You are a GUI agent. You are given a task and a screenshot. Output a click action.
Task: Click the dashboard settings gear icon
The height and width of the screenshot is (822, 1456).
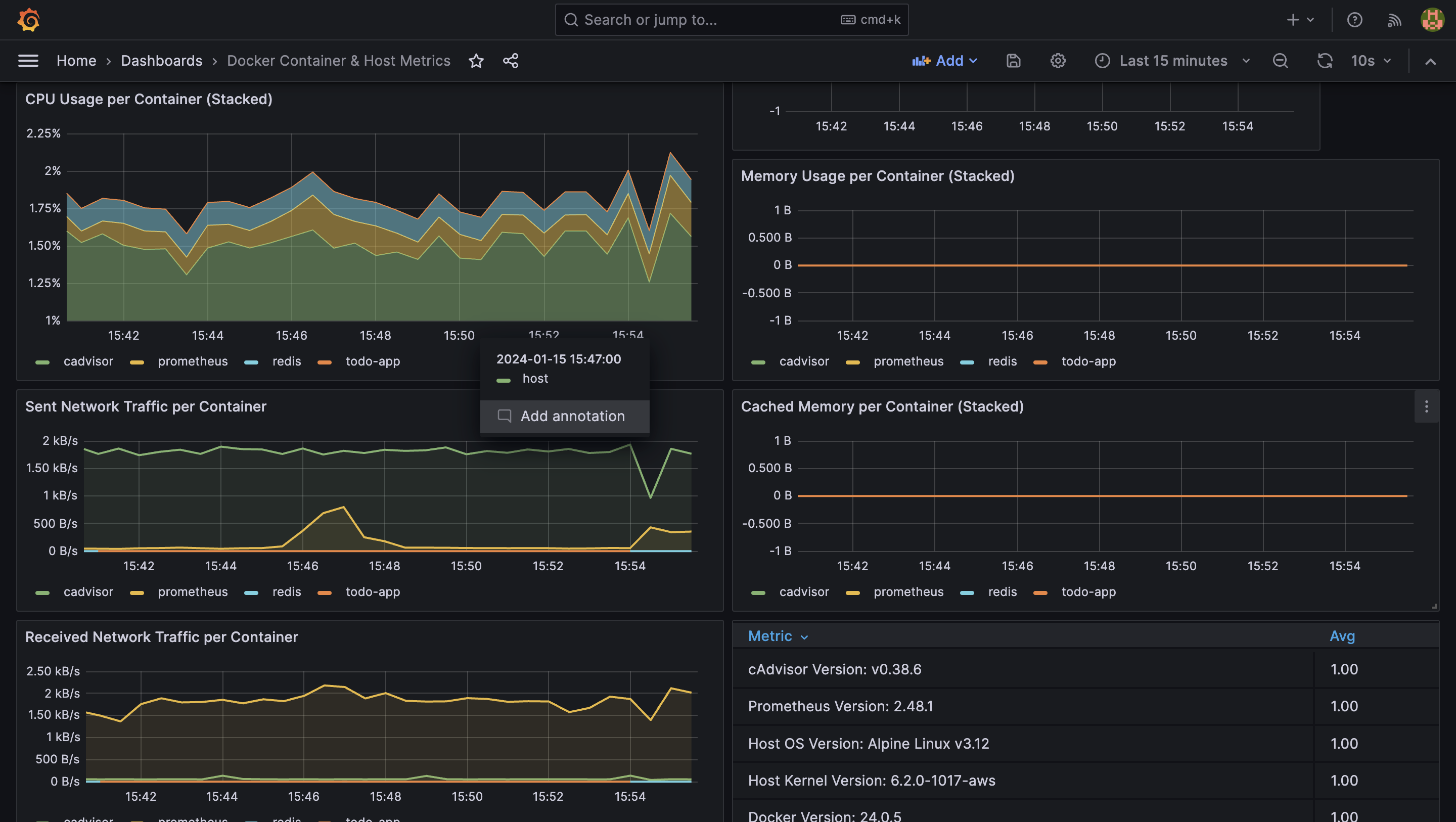point(1058,60)
